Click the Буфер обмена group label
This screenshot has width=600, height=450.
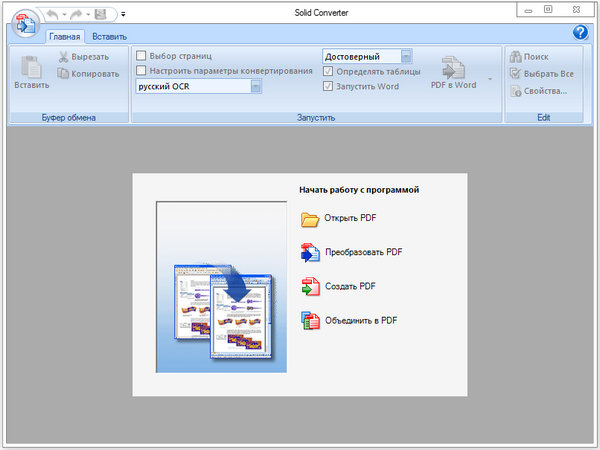click(x=68, y=117)
